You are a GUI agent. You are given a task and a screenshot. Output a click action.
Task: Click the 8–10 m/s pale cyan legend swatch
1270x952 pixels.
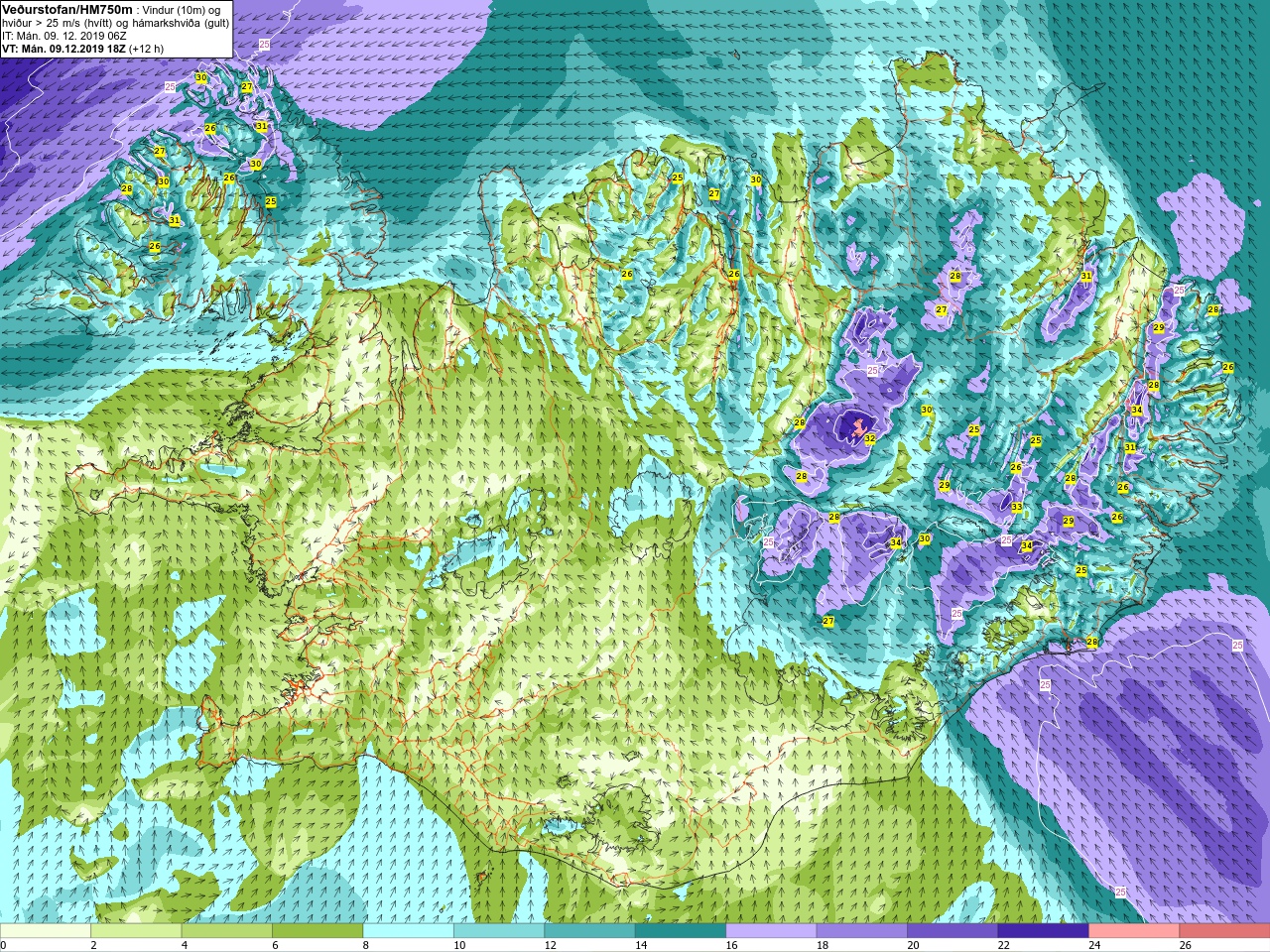(408, 931)
